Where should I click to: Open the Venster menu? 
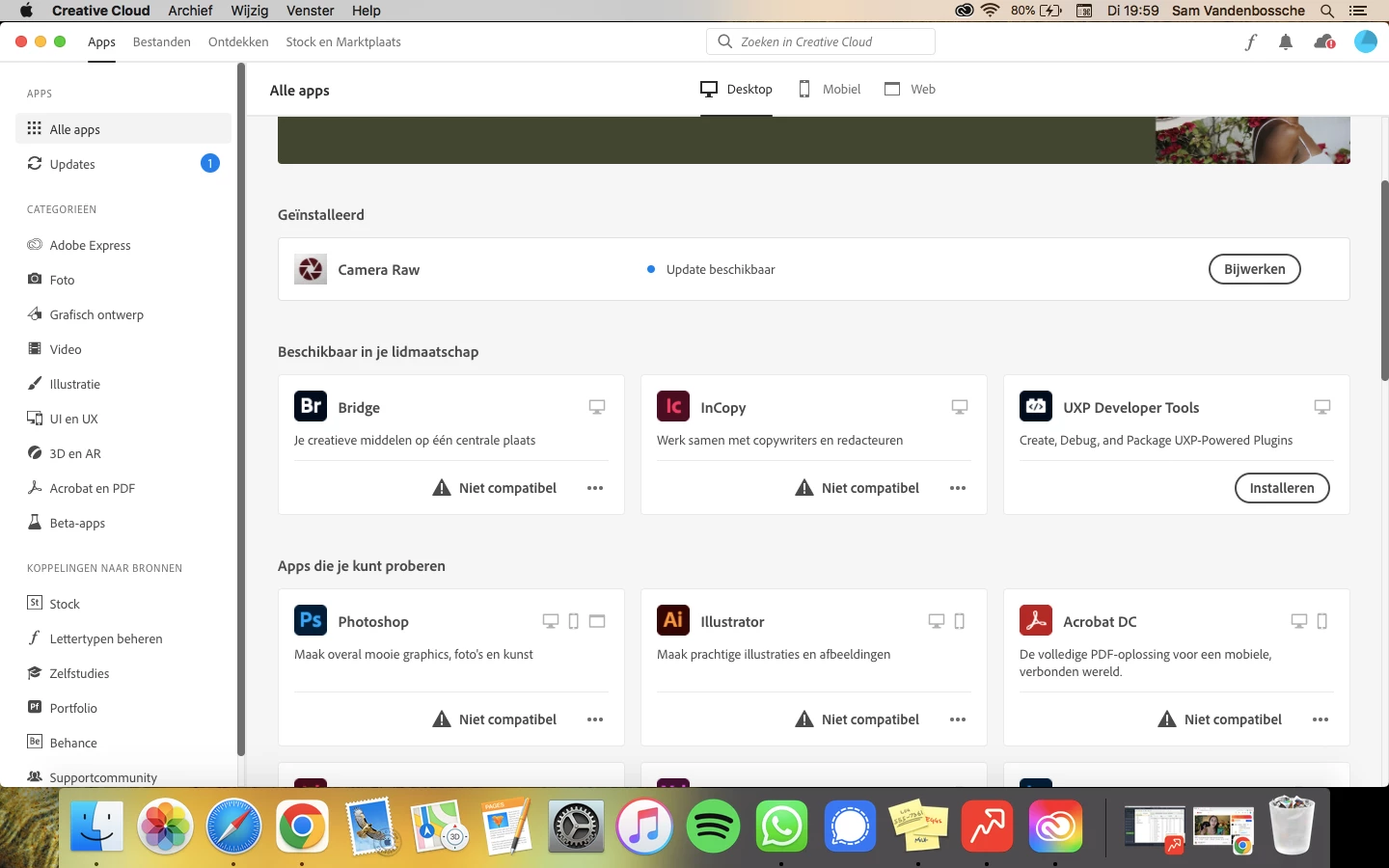pos(311,11)
